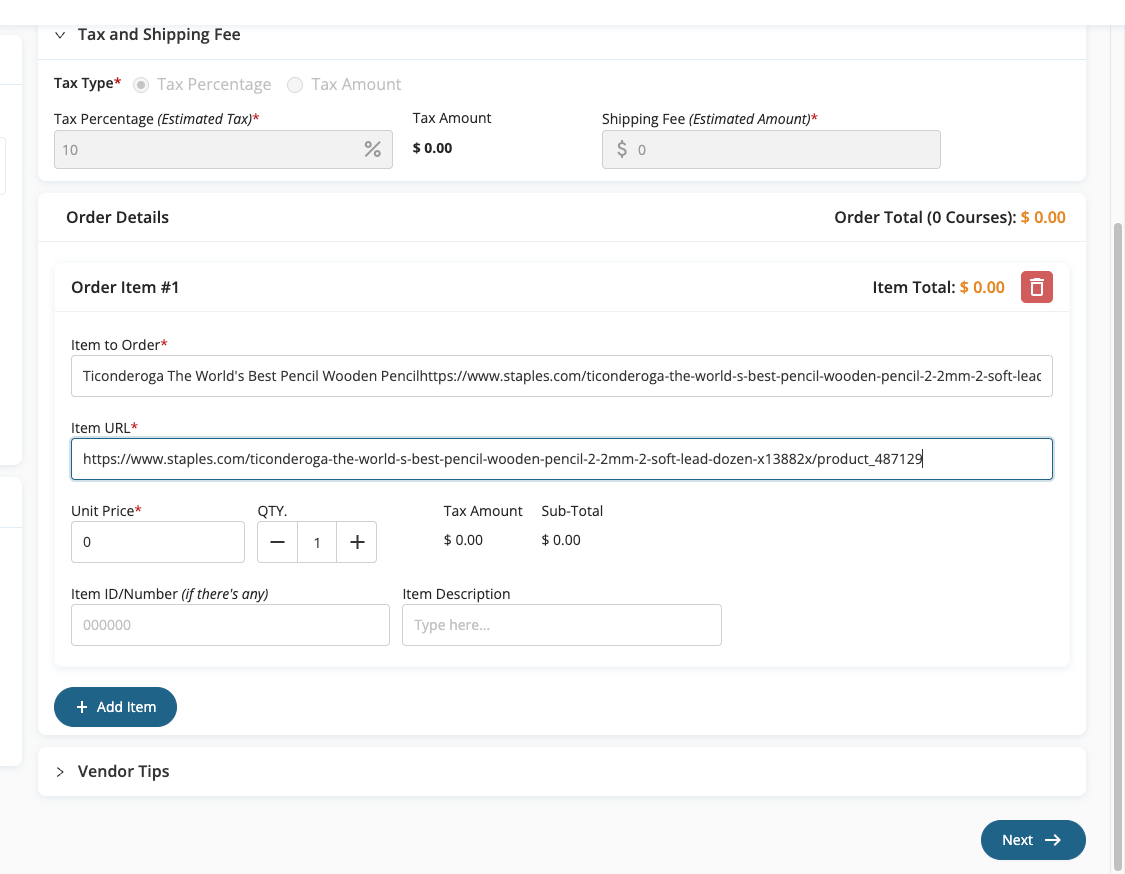Proceed with the Next button
Screen dimensions: 1125x874
1033,840
